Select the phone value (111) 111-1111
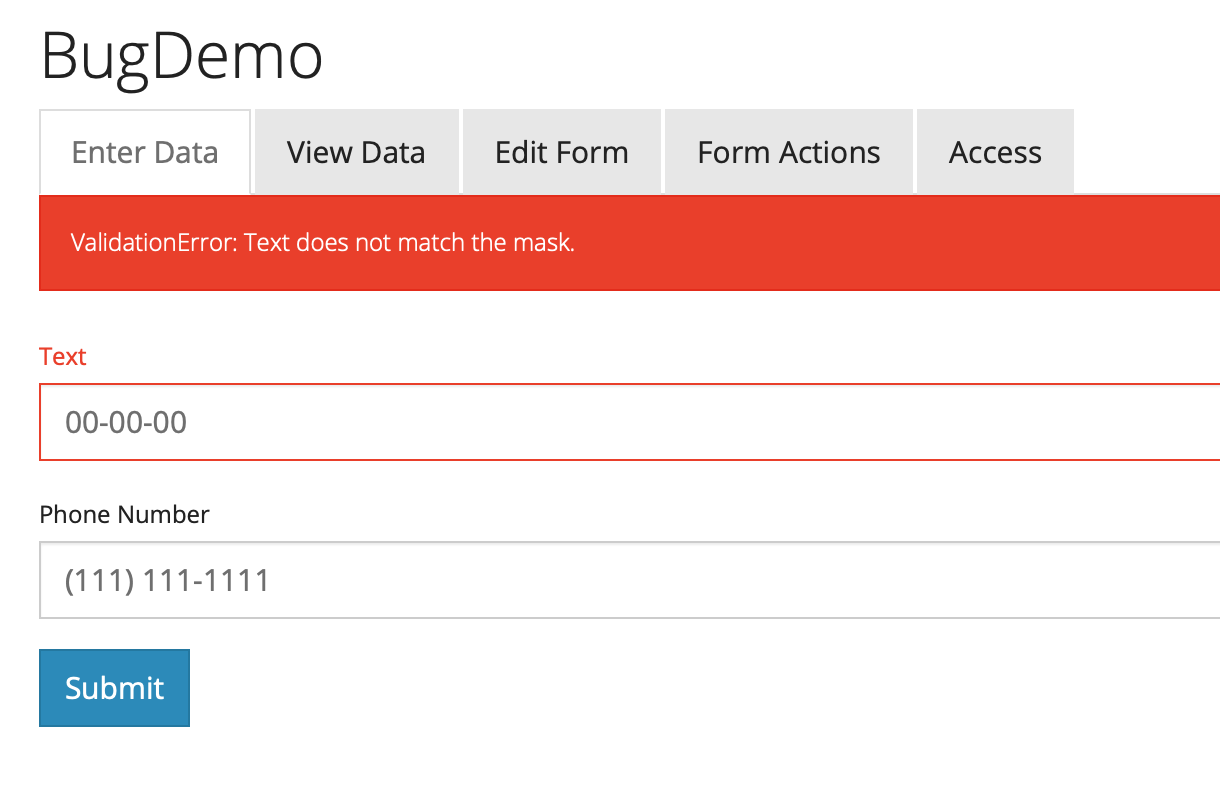1220x804 pixels. point(166,580)
